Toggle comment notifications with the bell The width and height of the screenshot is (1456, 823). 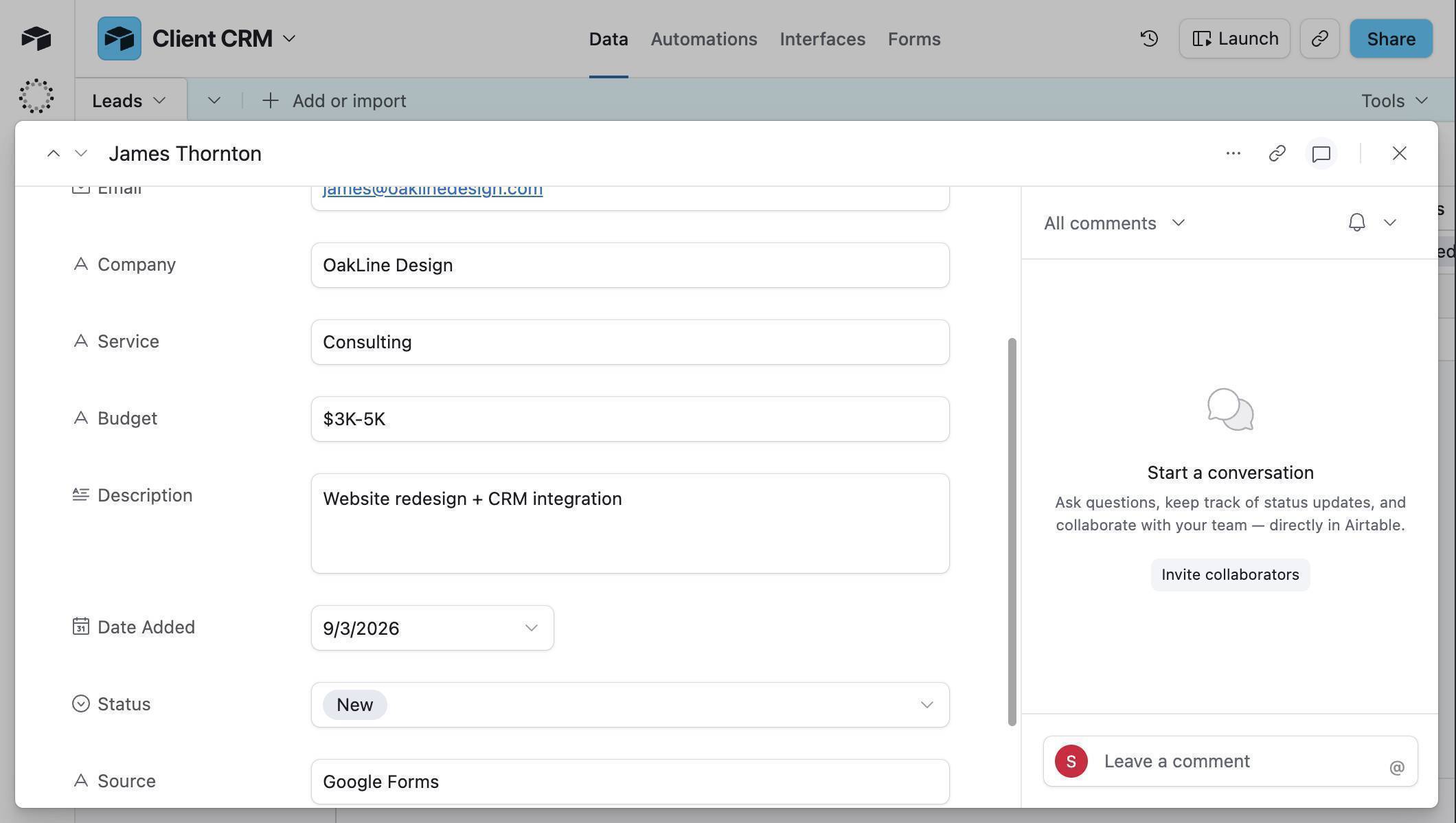[1355, 223]
